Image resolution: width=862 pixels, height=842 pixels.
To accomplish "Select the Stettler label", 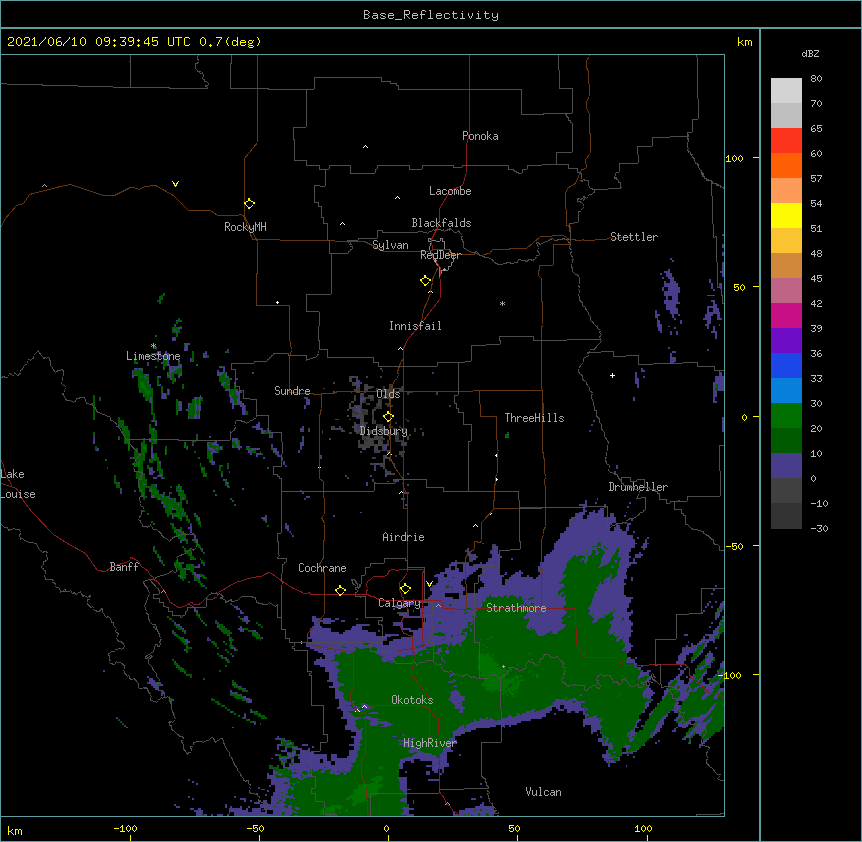I will click(634, 237).
